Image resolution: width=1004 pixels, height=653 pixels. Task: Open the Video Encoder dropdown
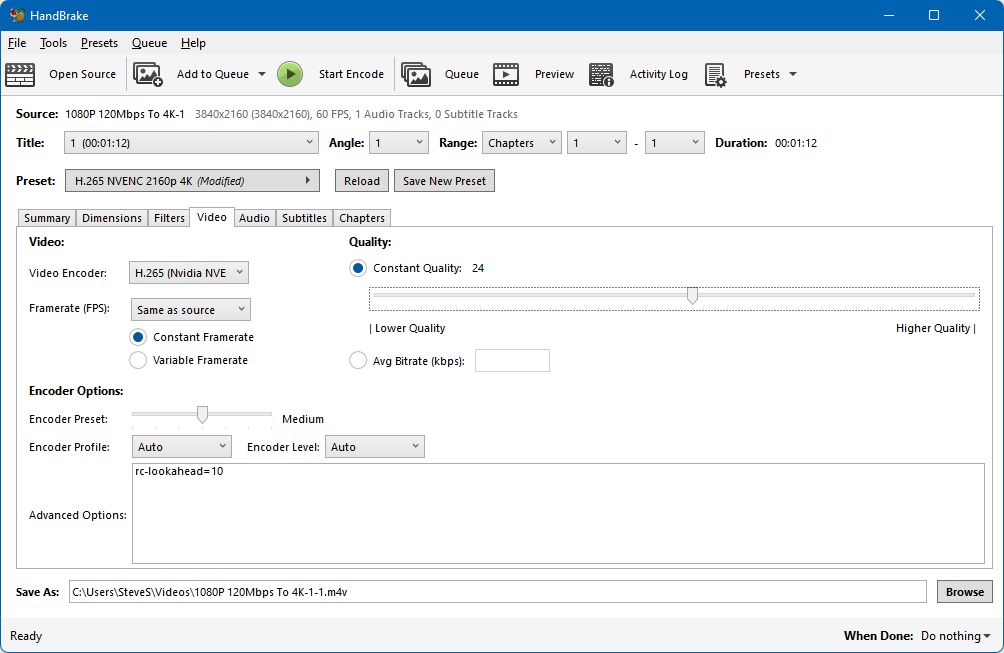point(189,273)
